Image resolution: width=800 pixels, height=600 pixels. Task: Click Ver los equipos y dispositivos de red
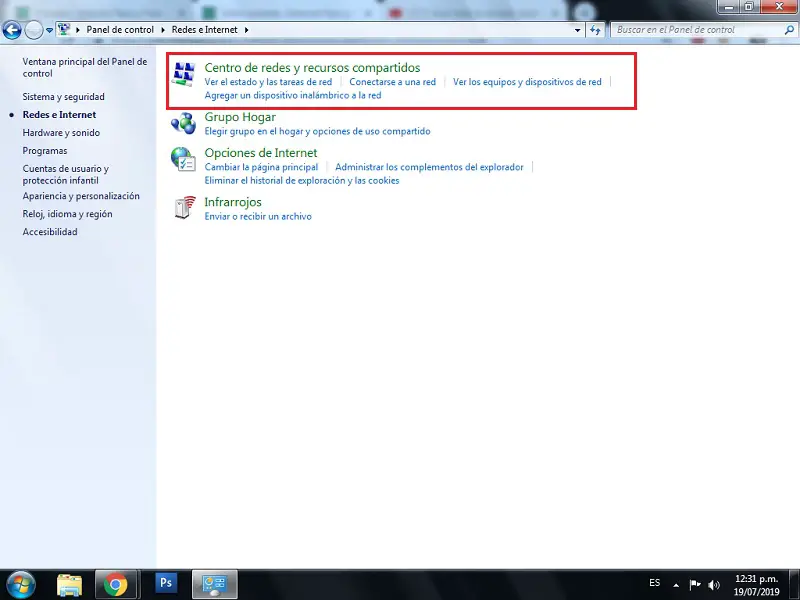[527, 82]
